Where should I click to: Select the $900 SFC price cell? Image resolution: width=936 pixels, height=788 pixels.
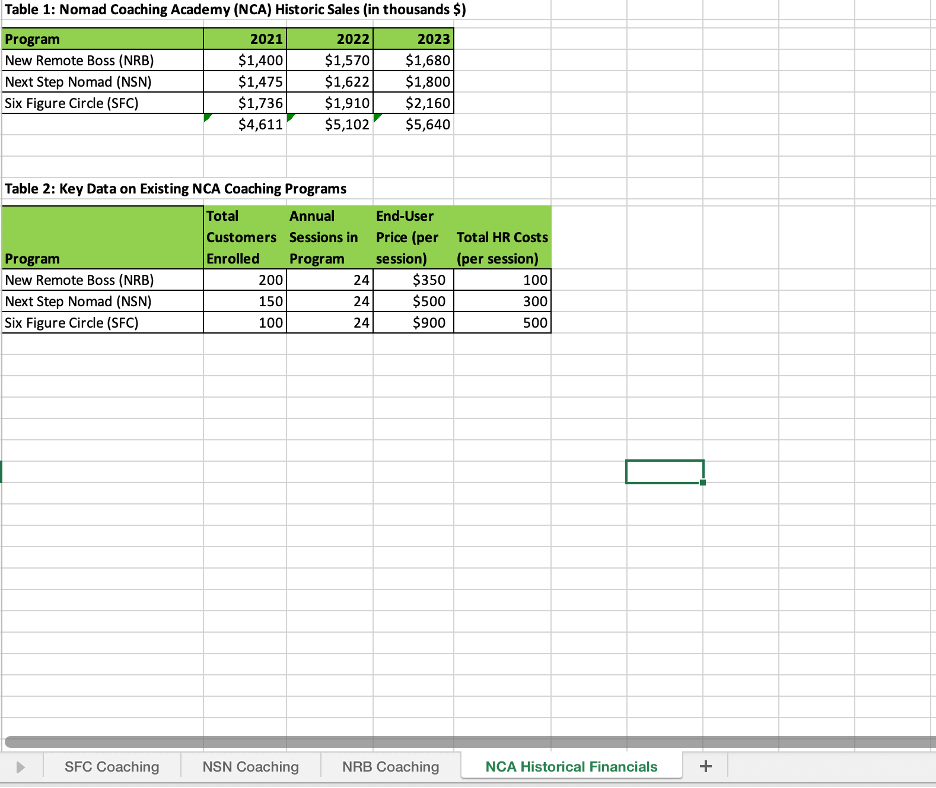412,322
